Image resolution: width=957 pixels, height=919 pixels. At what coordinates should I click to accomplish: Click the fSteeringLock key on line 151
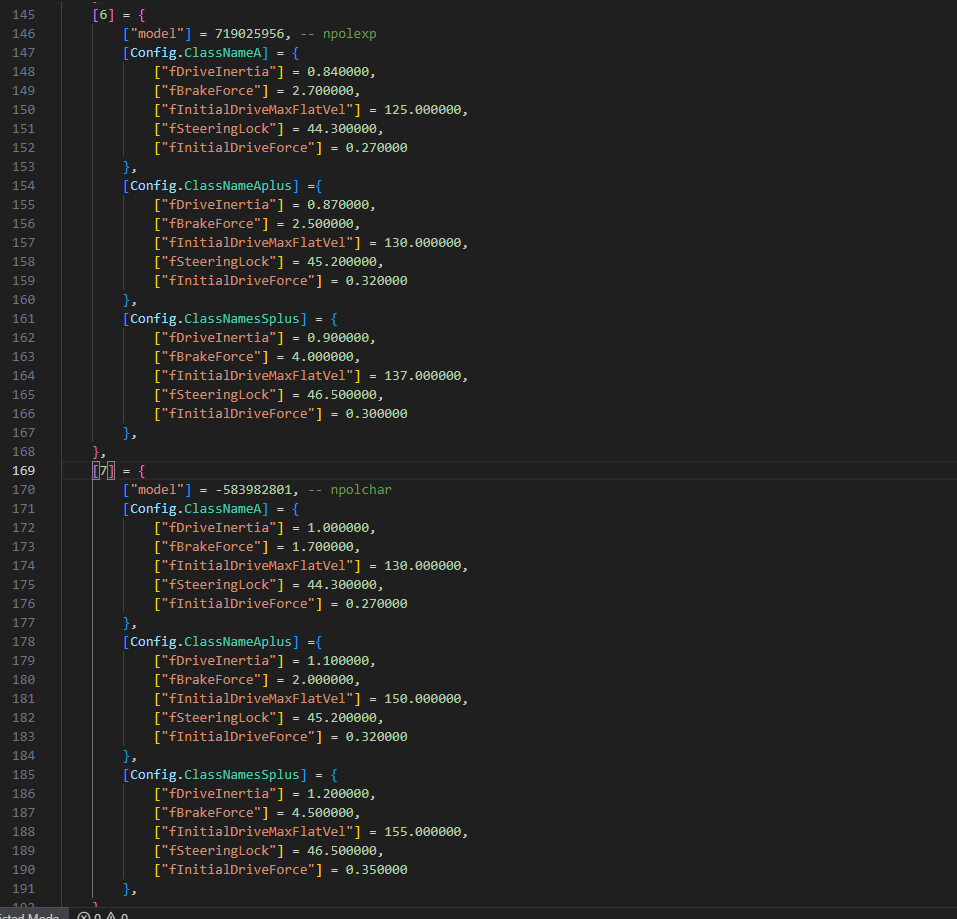218,129
